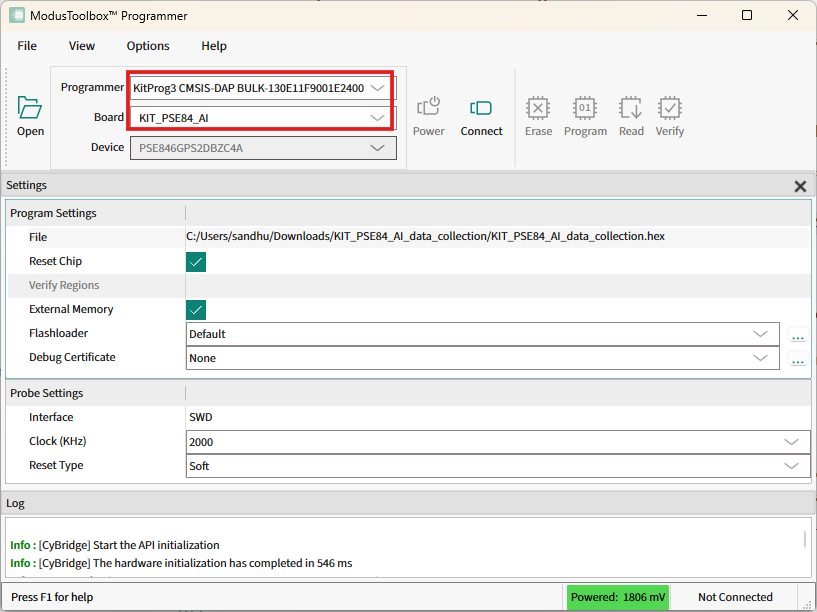Click the Connect icon
Image resolution: width=817 pixels, height=612 pixels.
coord(481,108)
